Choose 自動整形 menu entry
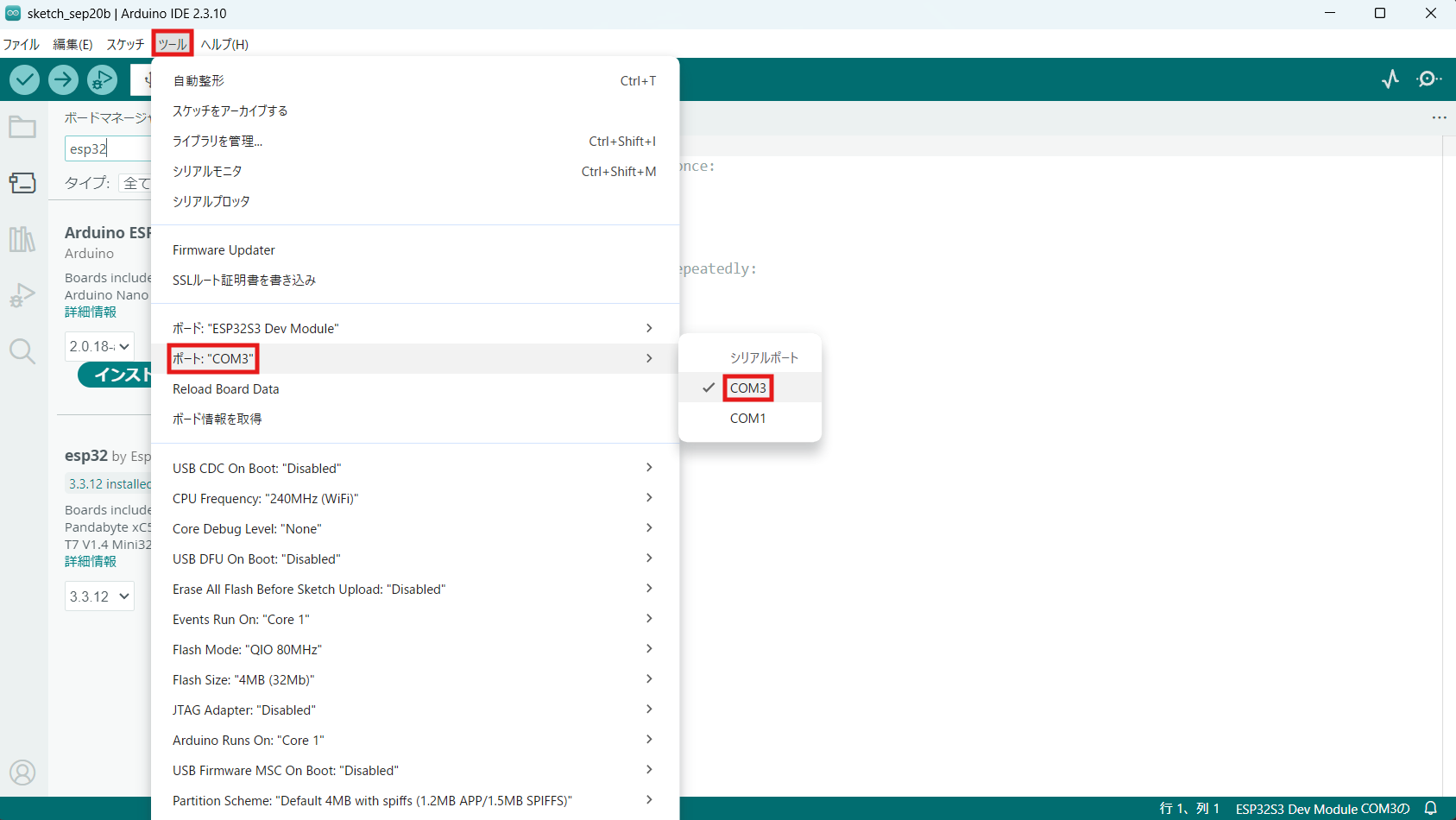Screen dimensions: 1456x820 [x=415, y=80]
